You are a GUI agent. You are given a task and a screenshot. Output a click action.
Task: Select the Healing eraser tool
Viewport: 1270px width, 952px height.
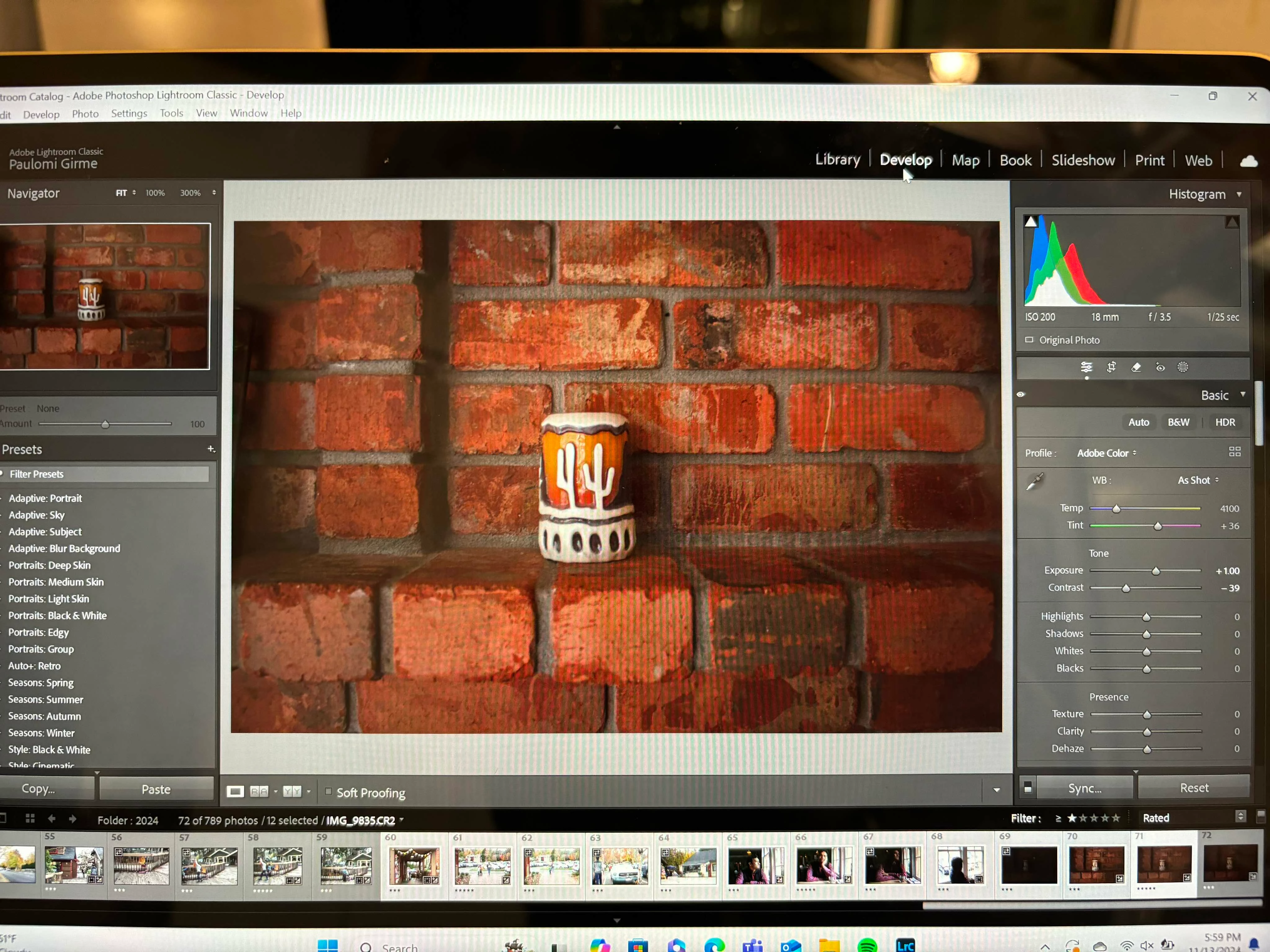pyautogui.click(x=1136, y=367)
